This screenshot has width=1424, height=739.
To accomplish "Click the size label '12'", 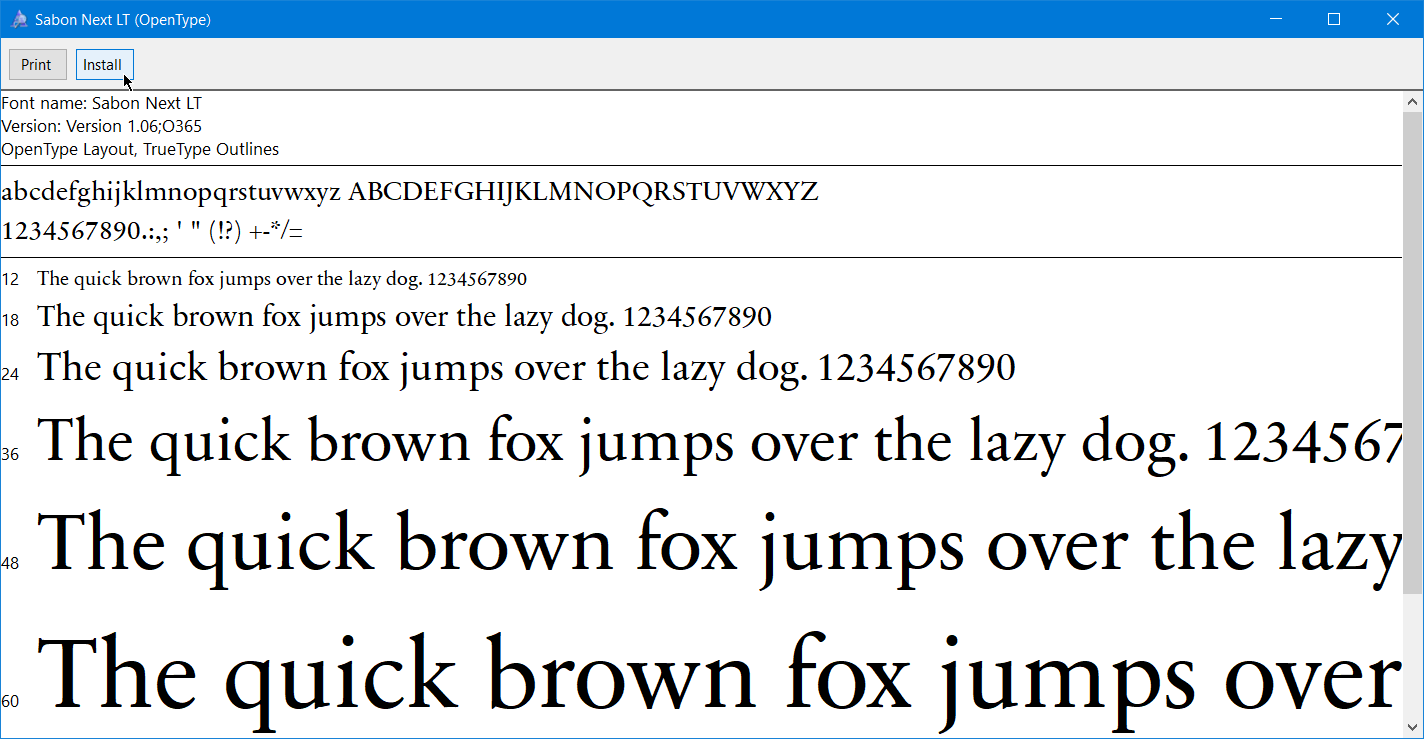I will (10, 279).
